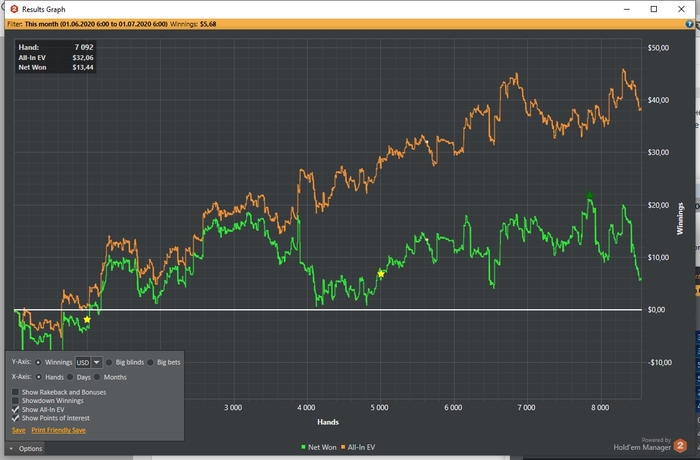Viewport: 700px width, 460px height.
Task: Select the Days X-axis radio button
Action: tap(70, 377)
